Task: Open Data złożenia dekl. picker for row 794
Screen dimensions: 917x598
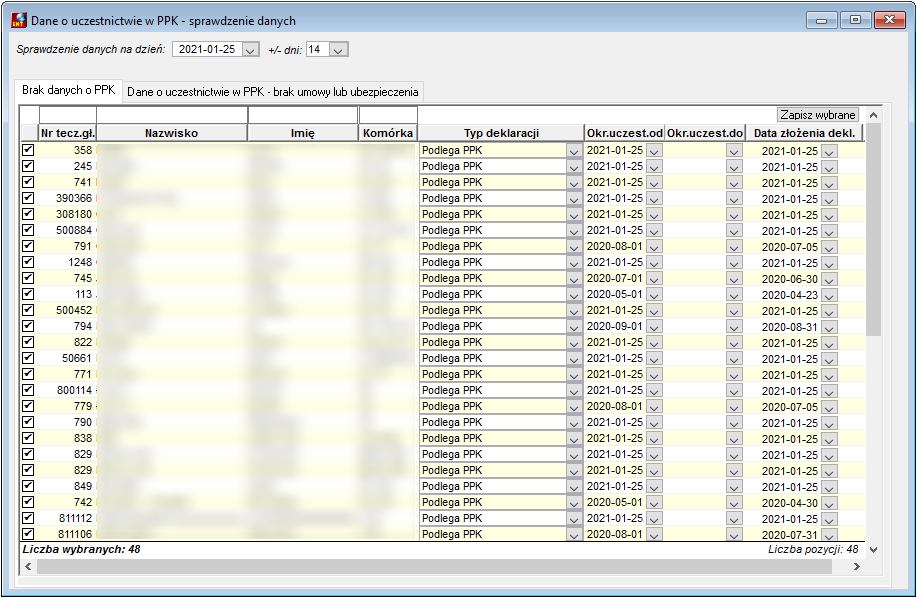Action: [x=829, y=327]
